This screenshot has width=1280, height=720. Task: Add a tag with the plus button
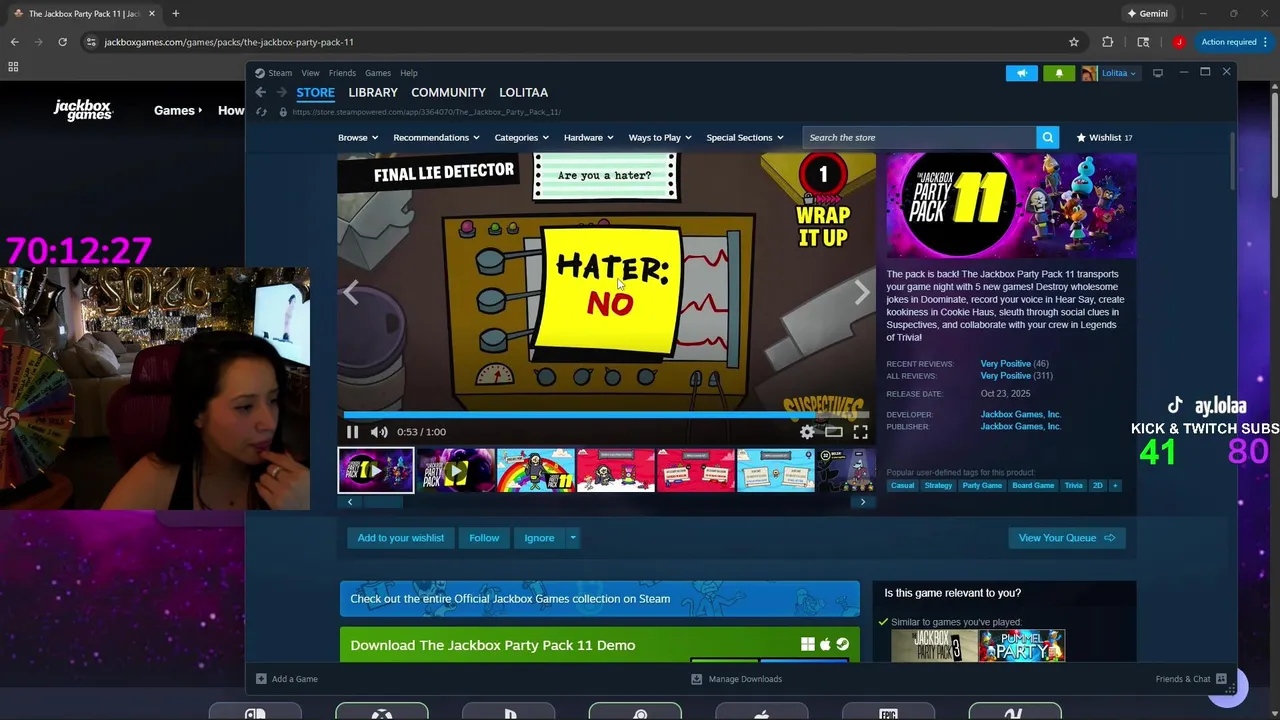click(1115, 485)
